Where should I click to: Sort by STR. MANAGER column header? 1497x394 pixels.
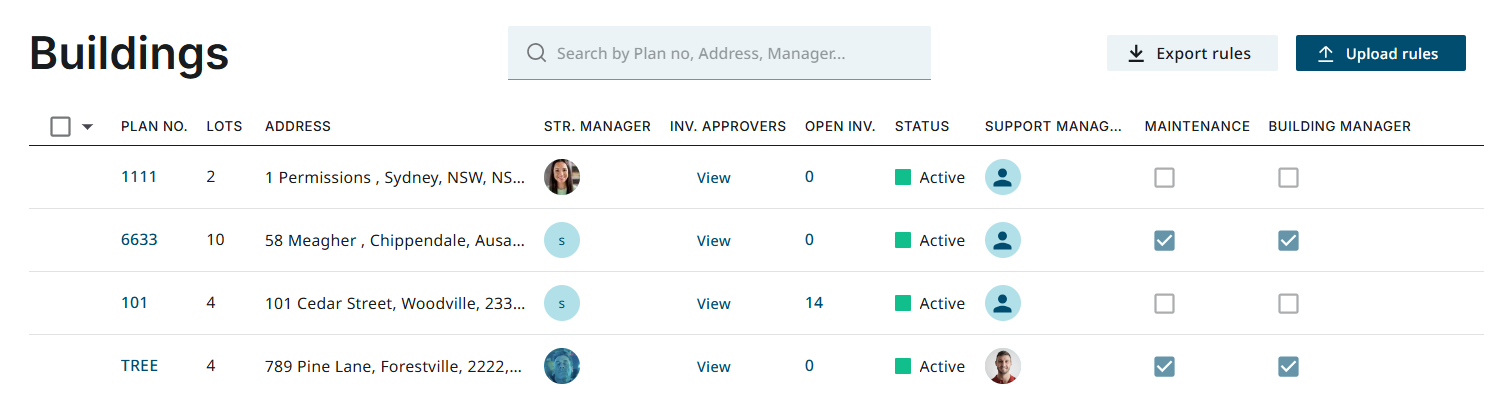pyautogui.click(x=597, y=126)
